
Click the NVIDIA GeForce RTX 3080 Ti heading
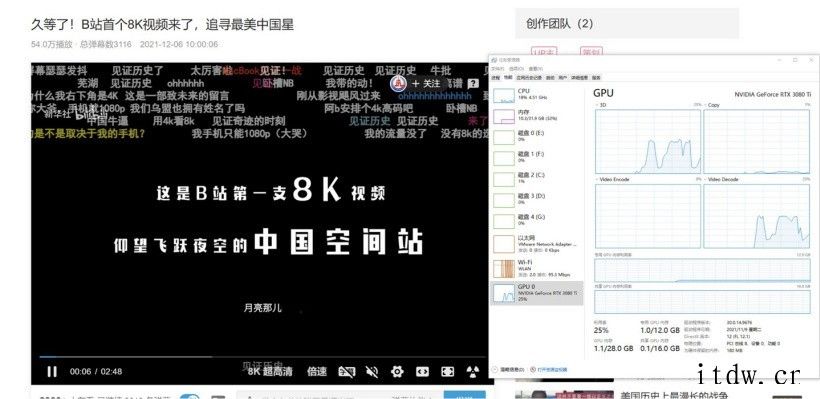click(x=773, y=94)
